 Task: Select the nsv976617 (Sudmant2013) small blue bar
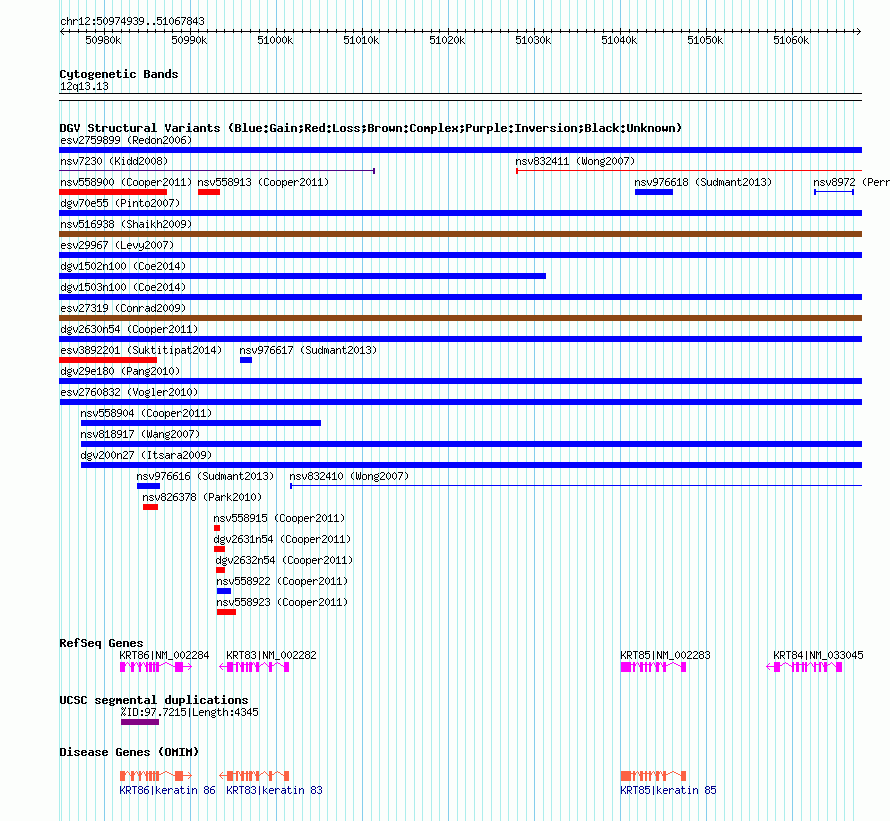[x=246, y=360]
